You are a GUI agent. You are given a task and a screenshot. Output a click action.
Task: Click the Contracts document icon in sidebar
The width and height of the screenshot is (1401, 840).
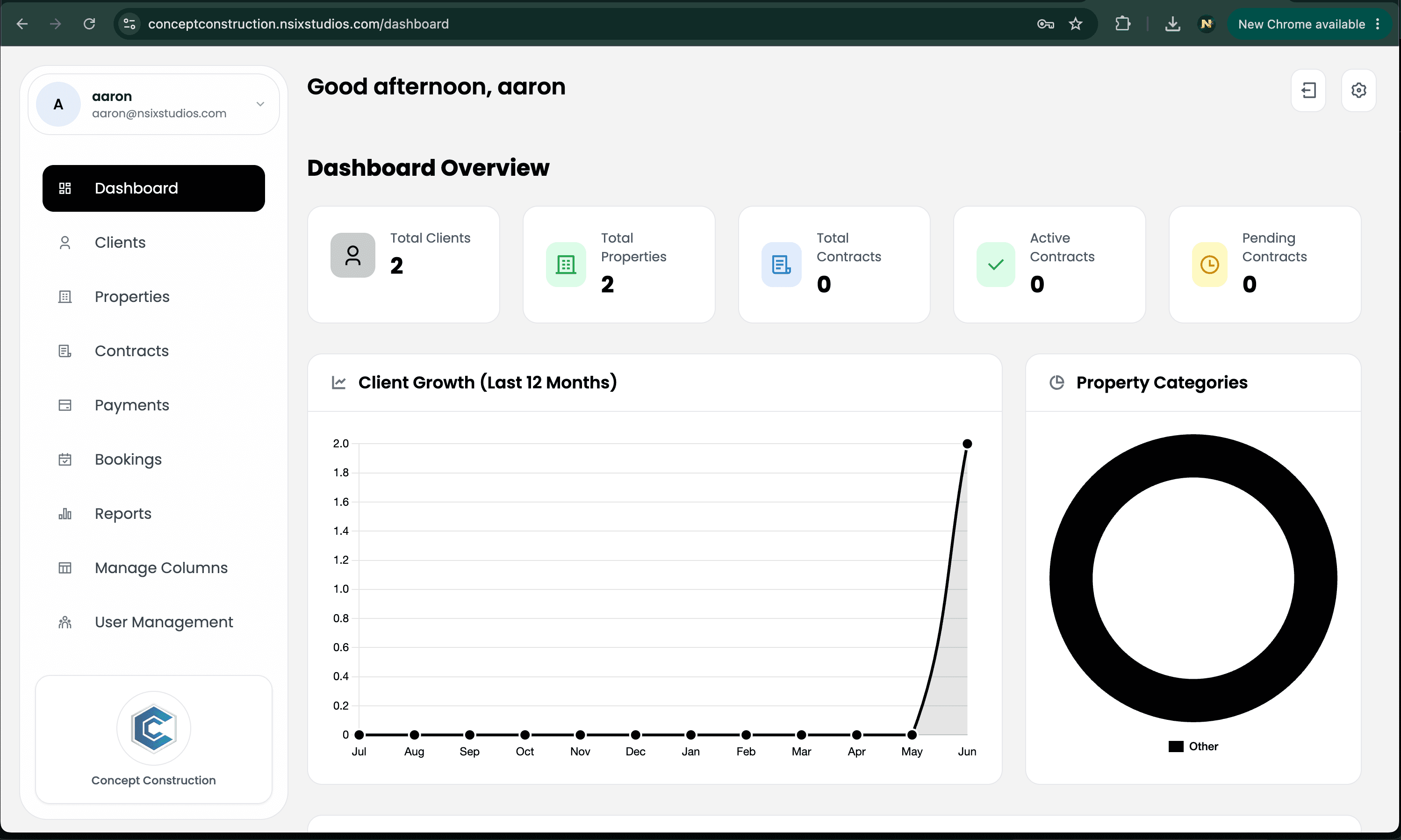point(65,351)
